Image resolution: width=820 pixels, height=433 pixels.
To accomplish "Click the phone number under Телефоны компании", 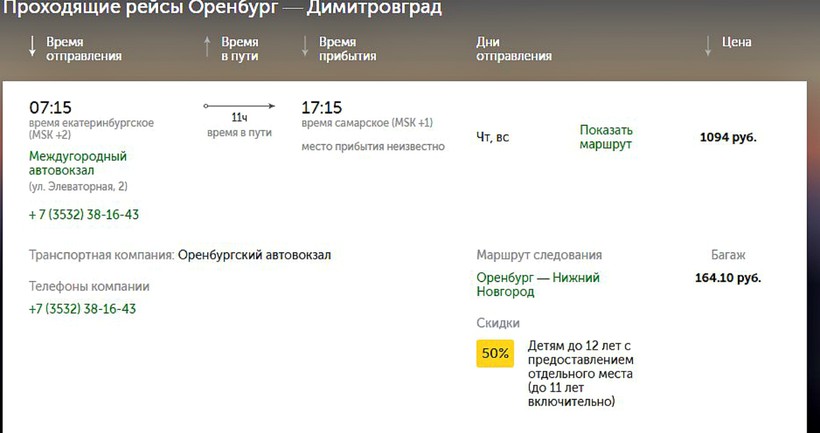I will click(83, 308).
